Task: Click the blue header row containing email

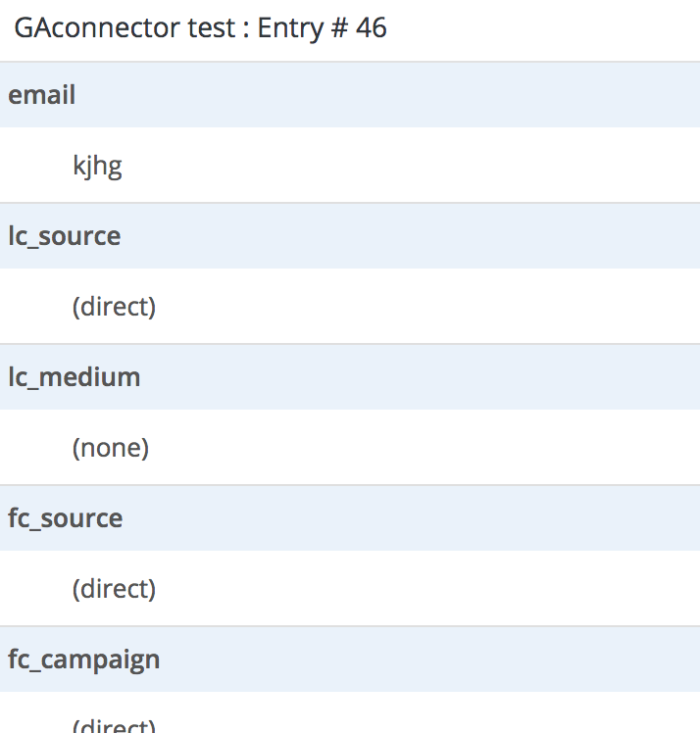Action: pos(400,95)
